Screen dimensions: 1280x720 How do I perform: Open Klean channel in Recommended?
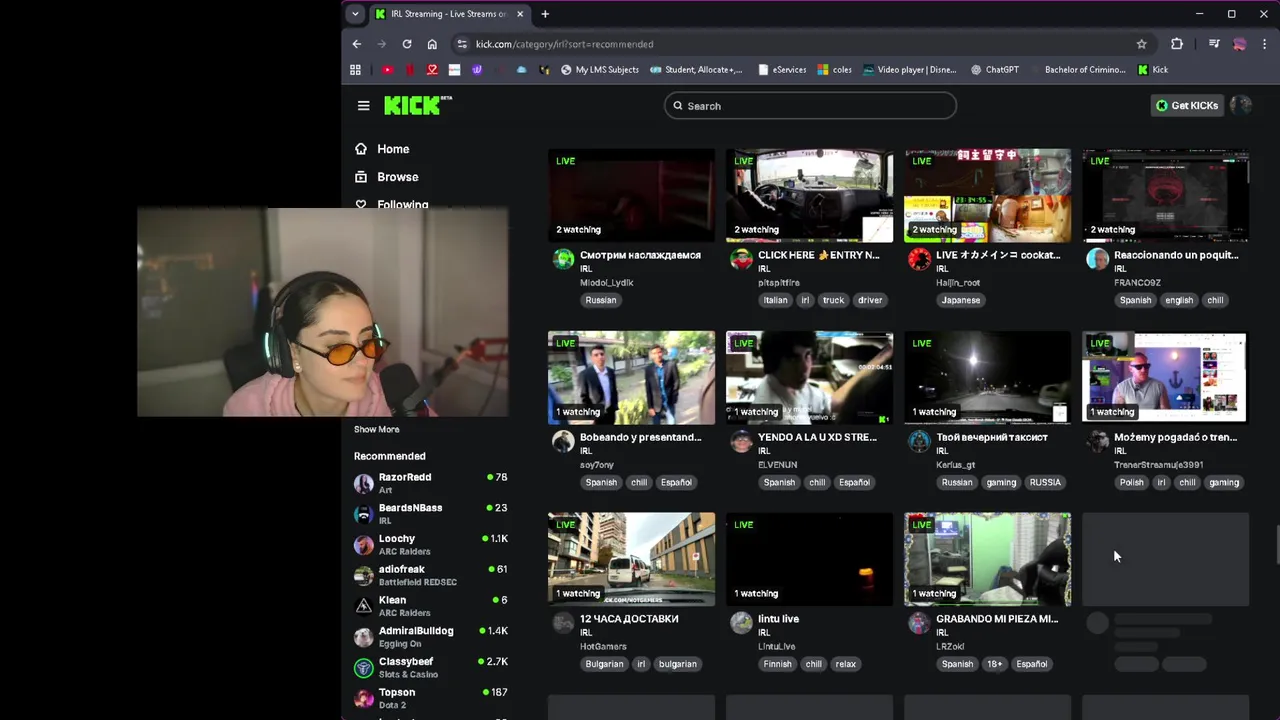pos(431,606)
